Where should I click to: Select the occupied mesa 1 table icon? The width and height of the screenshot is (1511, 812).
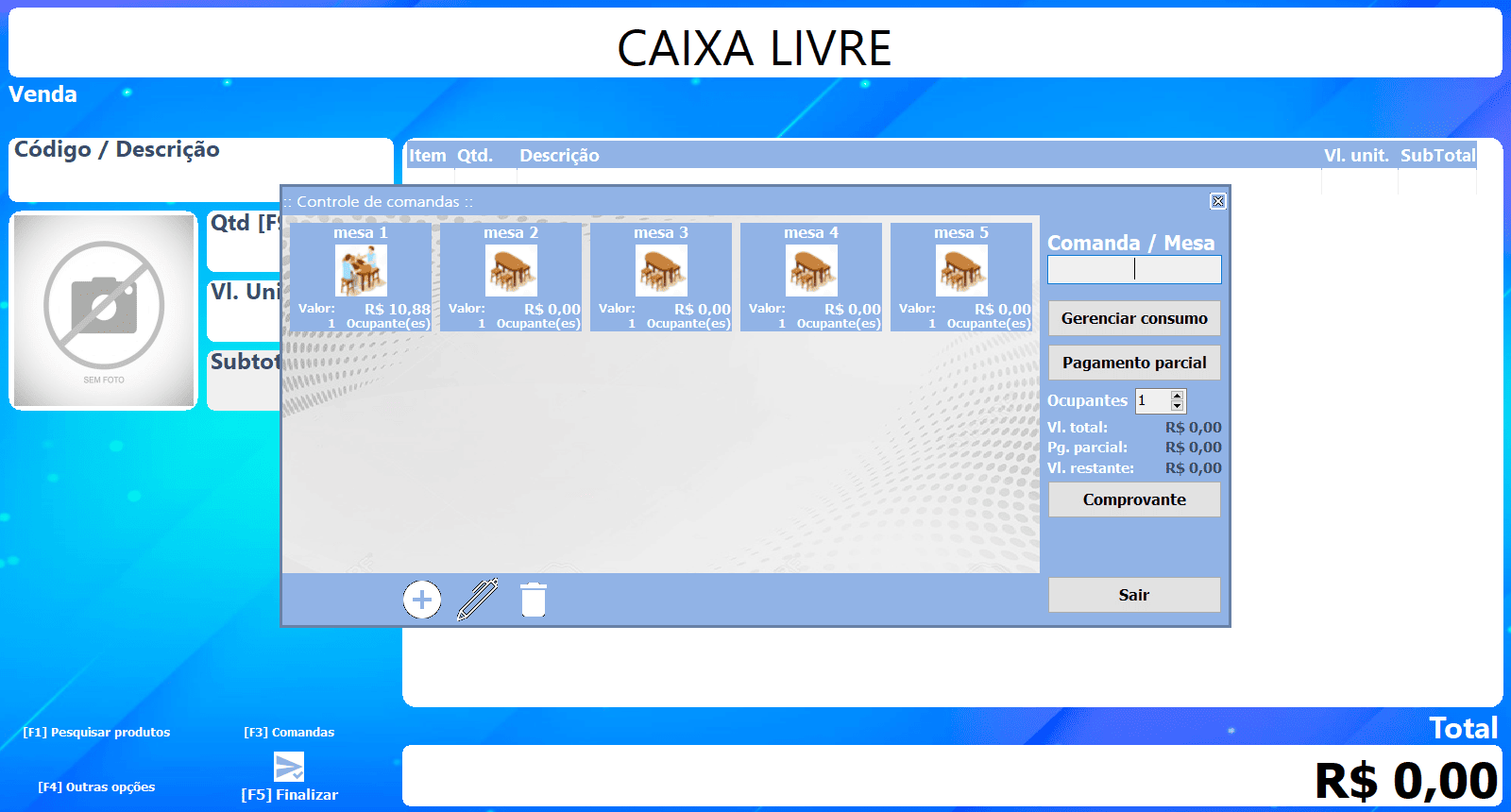[361, 271]
